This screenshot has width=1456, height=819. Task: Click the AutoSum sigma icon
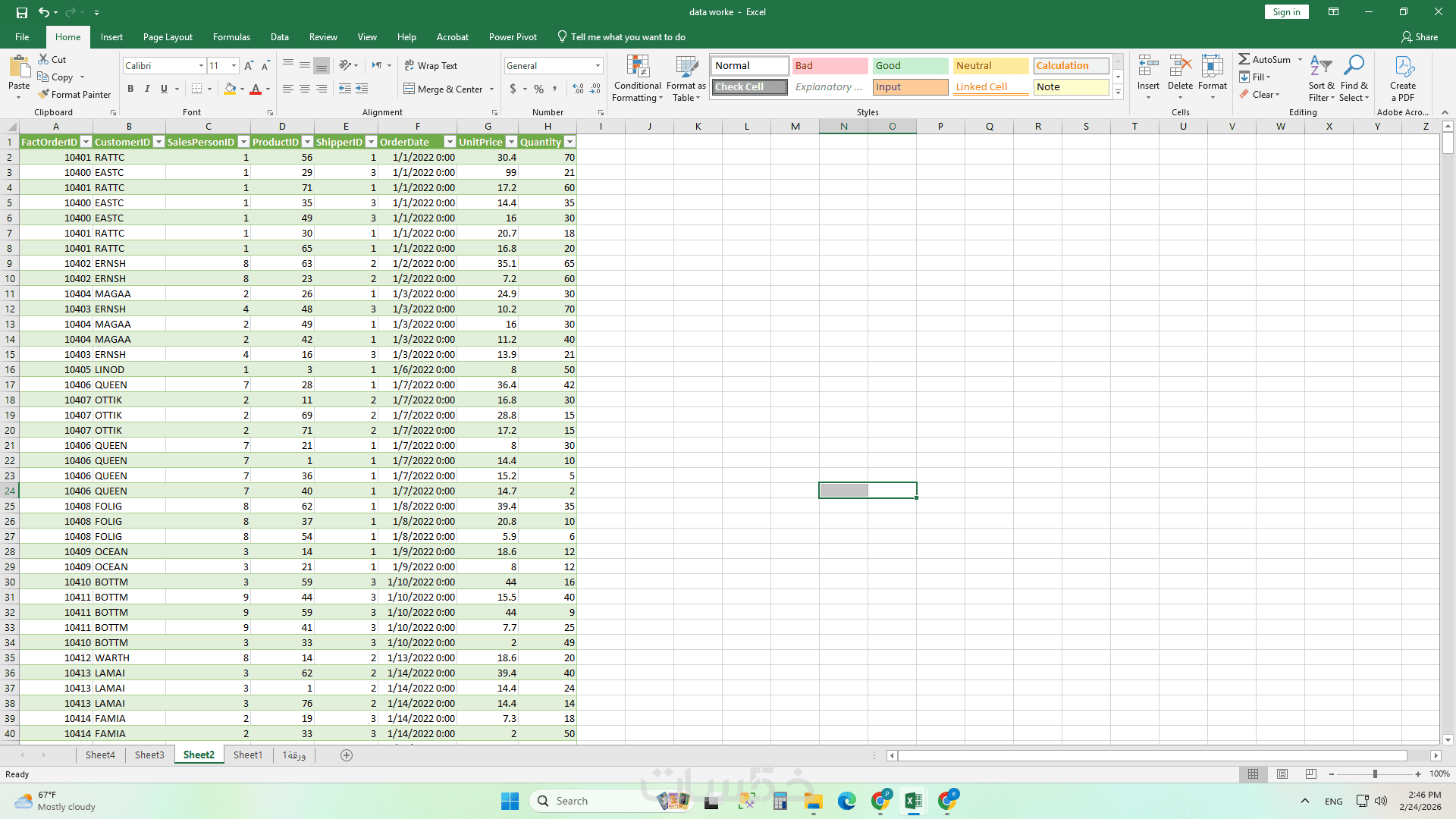(1244, 59)
